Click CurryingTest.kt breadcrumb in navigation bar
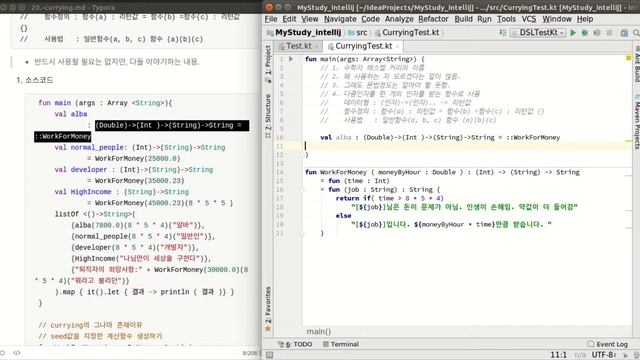This screenshot has width=640, height=360. [x=407, y=32]
